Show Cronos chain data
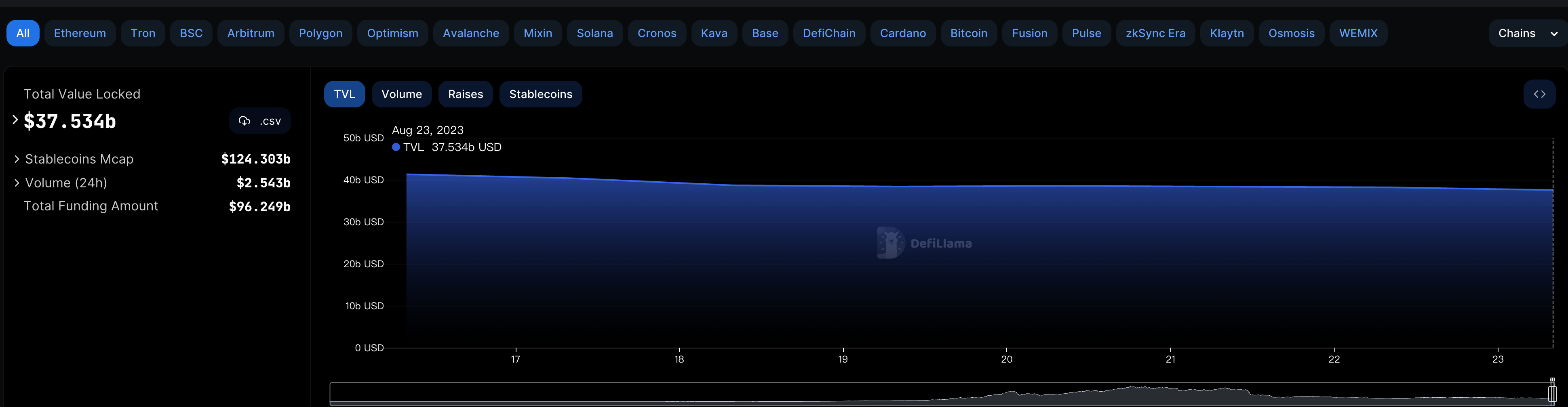This screenshot has width=1568, height=407. [657, 33]
